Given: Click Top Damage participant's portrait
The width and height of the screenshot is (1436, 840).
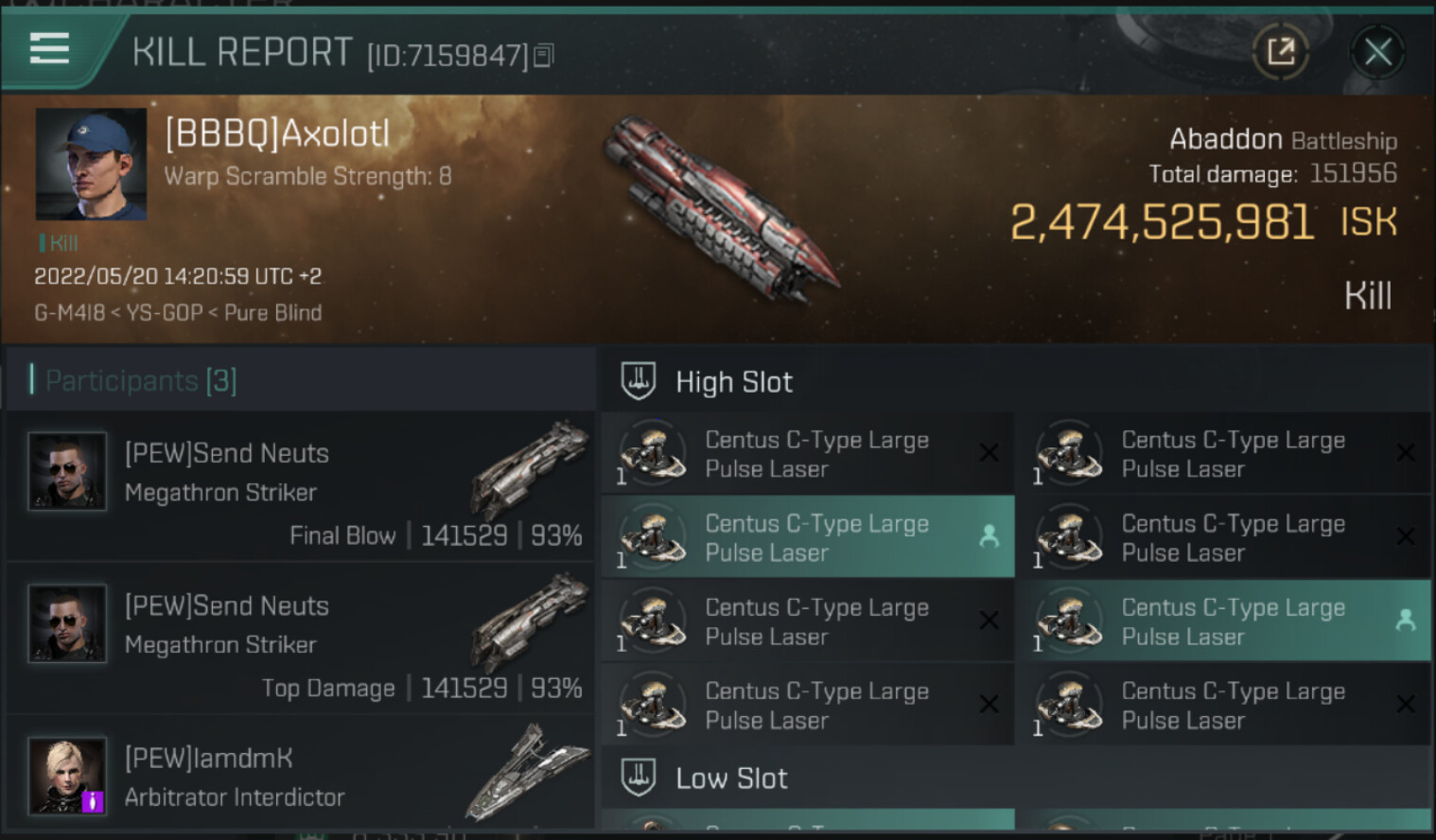Looking at the screenshot, I should click(x=66, y=623).
